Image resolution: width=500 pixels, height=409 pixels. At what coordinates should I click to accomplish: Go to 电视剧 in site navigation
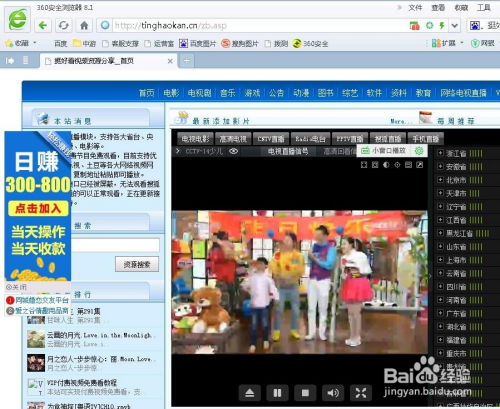(x=200, y=93)
